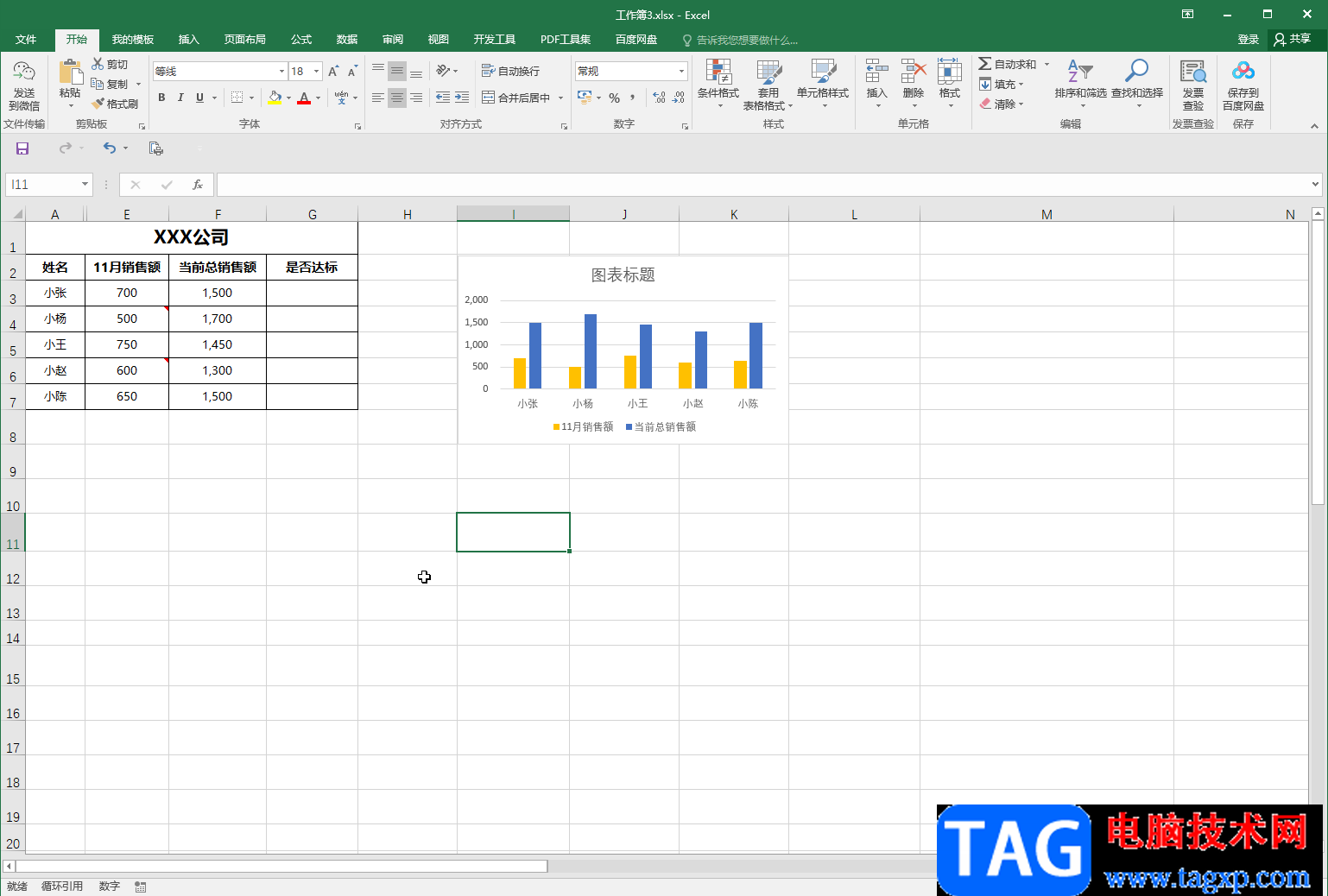This screenshot has width=1328, height=896.
Task: Switch to Developer (开发工具) tab
Action: (495, 40)
